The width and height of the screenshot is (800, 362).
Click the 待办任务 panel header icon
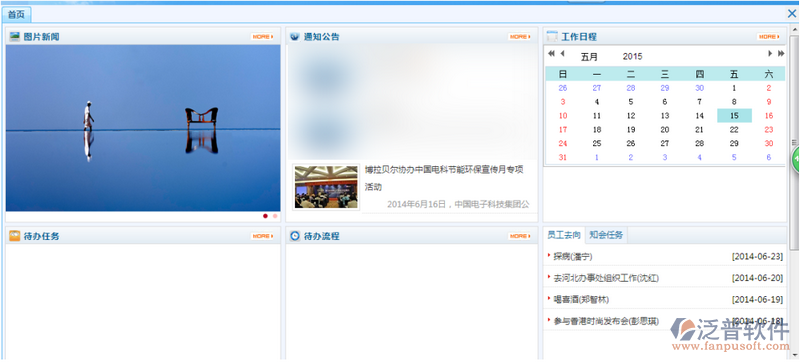pyautogui.click(x=15, y=236)
